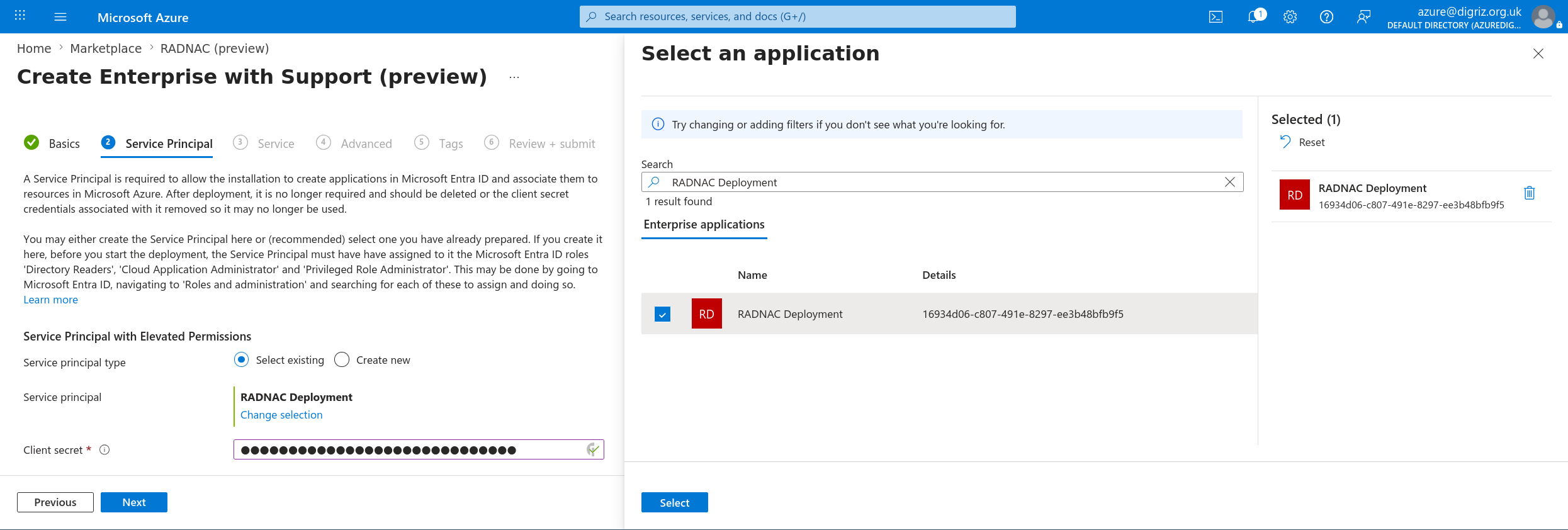Clear the RADNAC Deployment search text
Viewport: 1568px width, 530px height.
pyautogui.click(x=1229, y=182)
